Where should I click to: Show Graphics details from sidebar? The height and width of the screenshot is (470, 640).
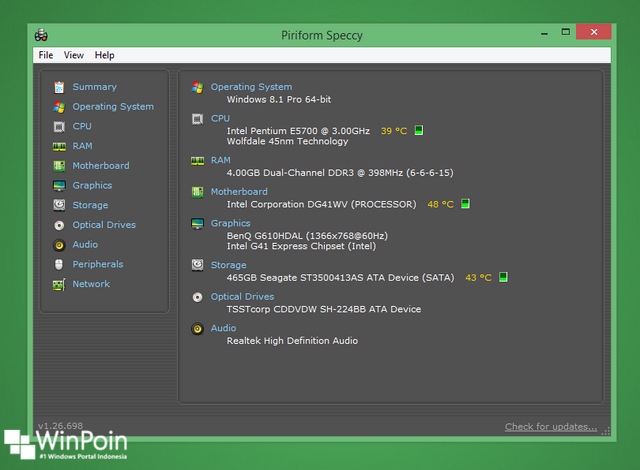92,186
